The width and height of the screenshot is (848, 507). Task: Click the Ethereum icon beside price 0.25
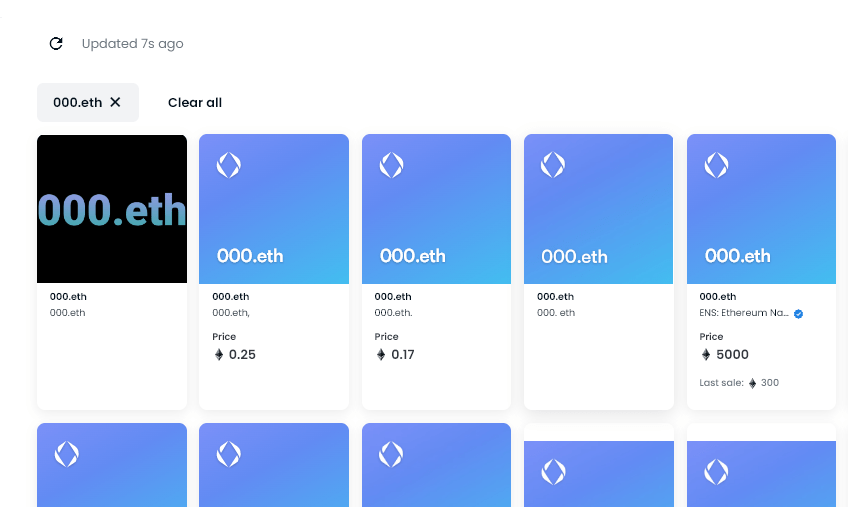[219, 355]
